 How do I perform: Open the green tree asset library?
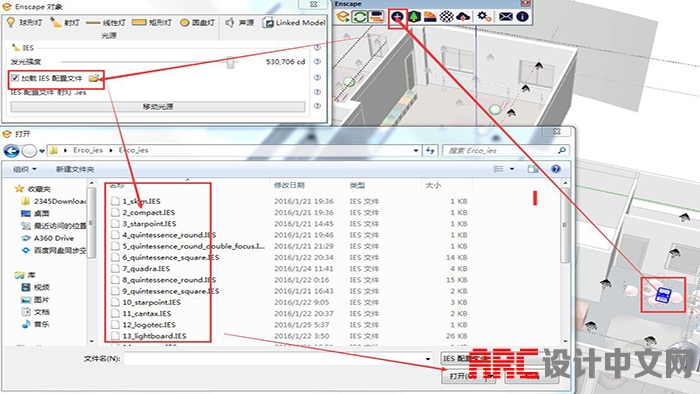414,17
